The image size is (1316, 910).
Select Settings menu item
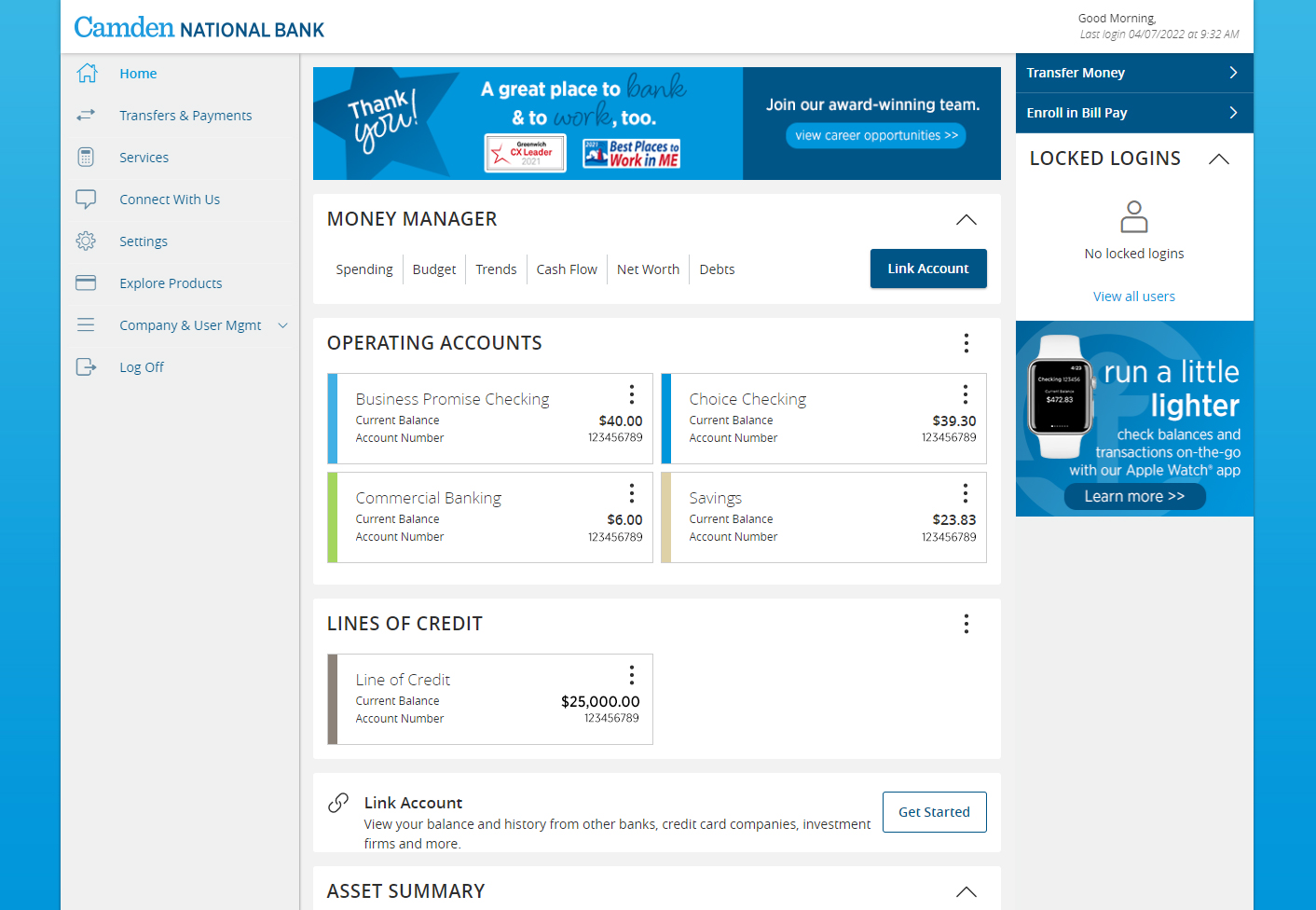coord(144,241)
